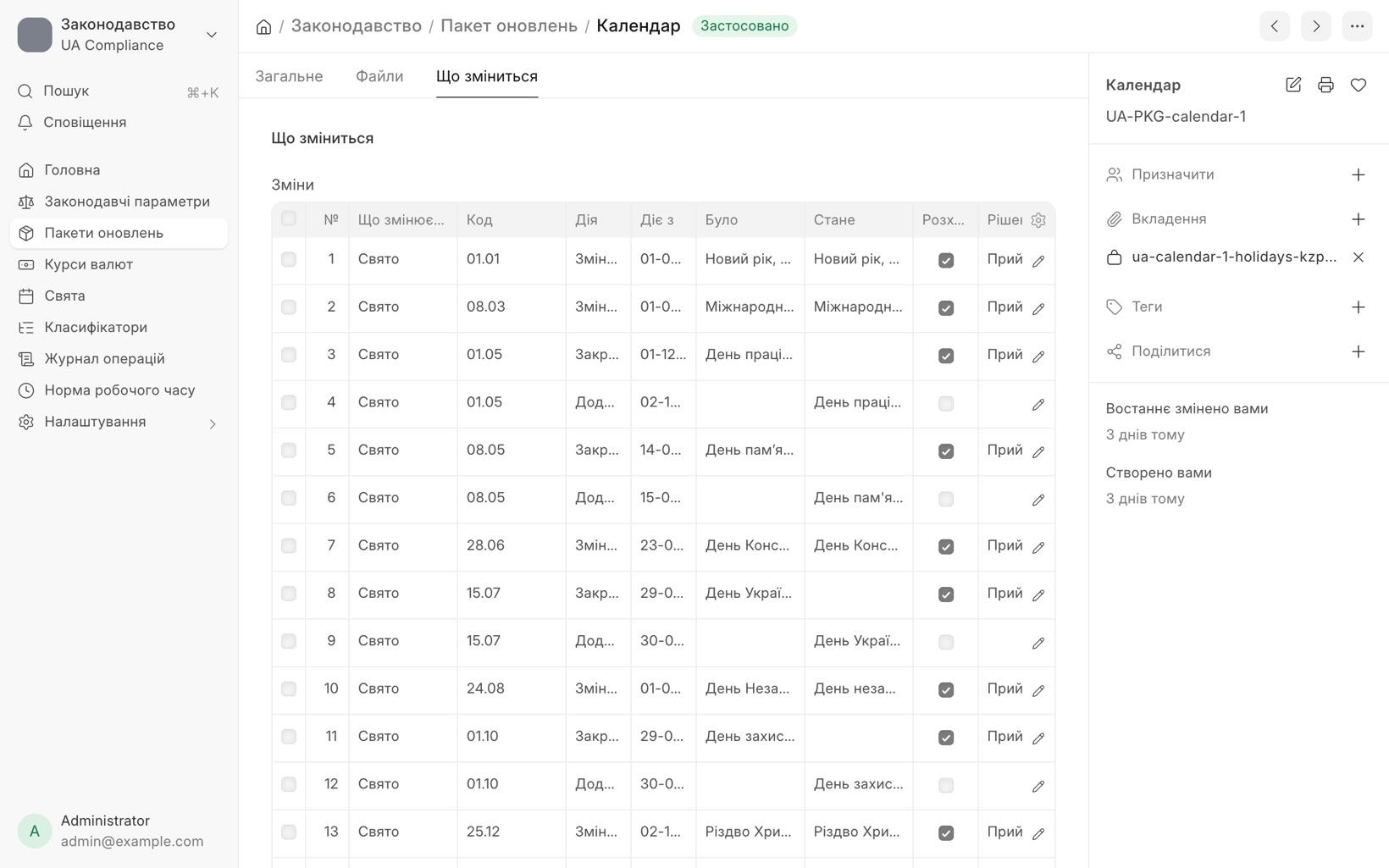Click the Свята sidebar item
Image resolution: width=1389 pixels, height=868 pixels.
[x=119, y=296]
